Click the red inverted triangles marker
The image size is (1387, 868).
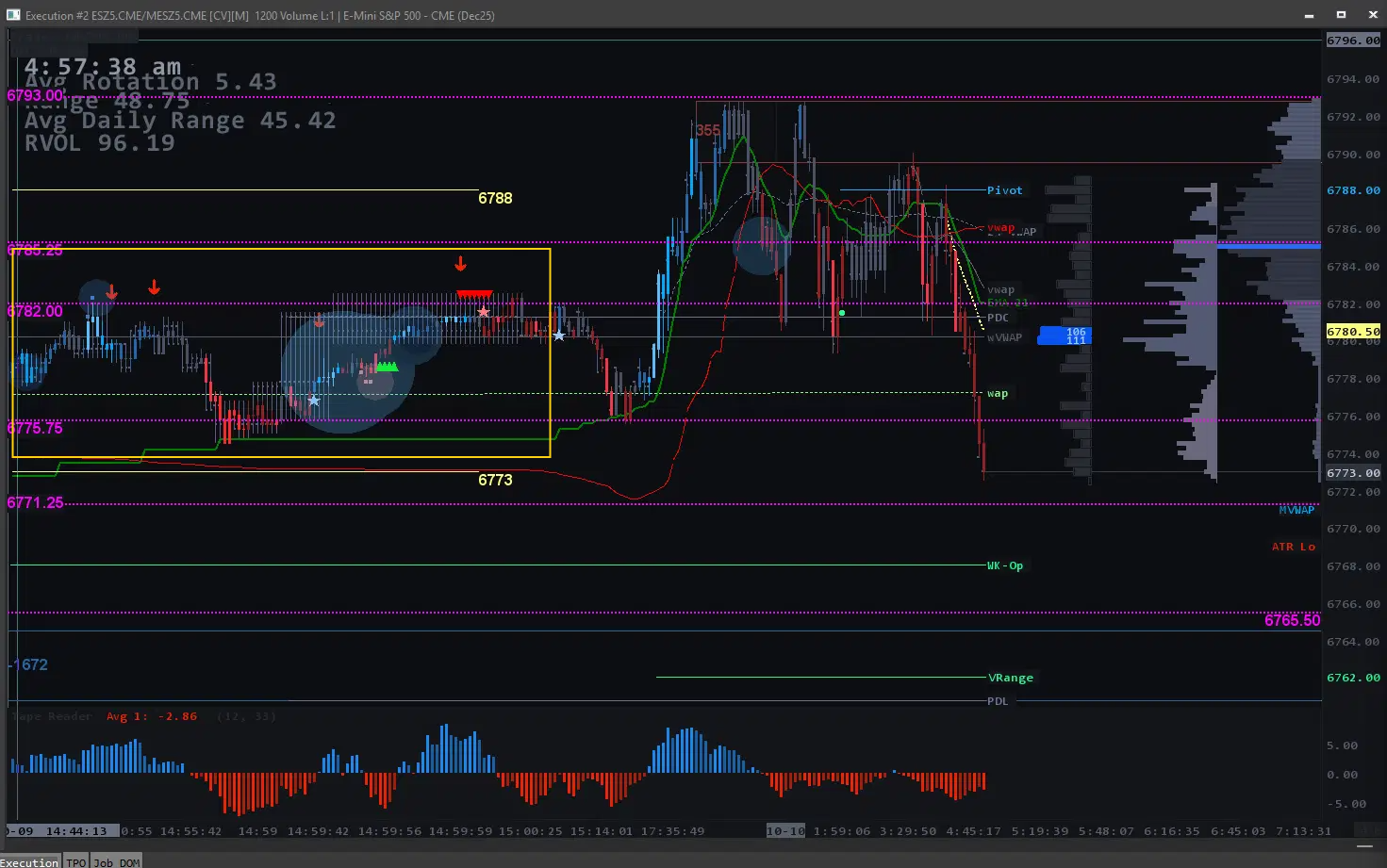(474, 294)
